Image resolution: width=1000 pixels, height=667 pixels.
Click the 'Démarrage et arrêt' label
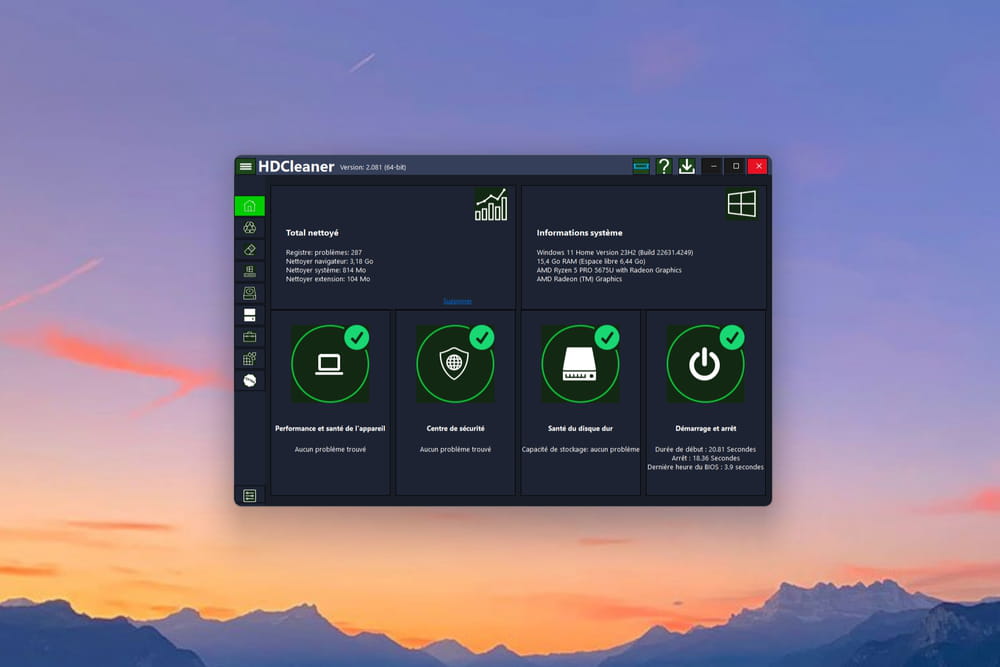click(705, 429)
